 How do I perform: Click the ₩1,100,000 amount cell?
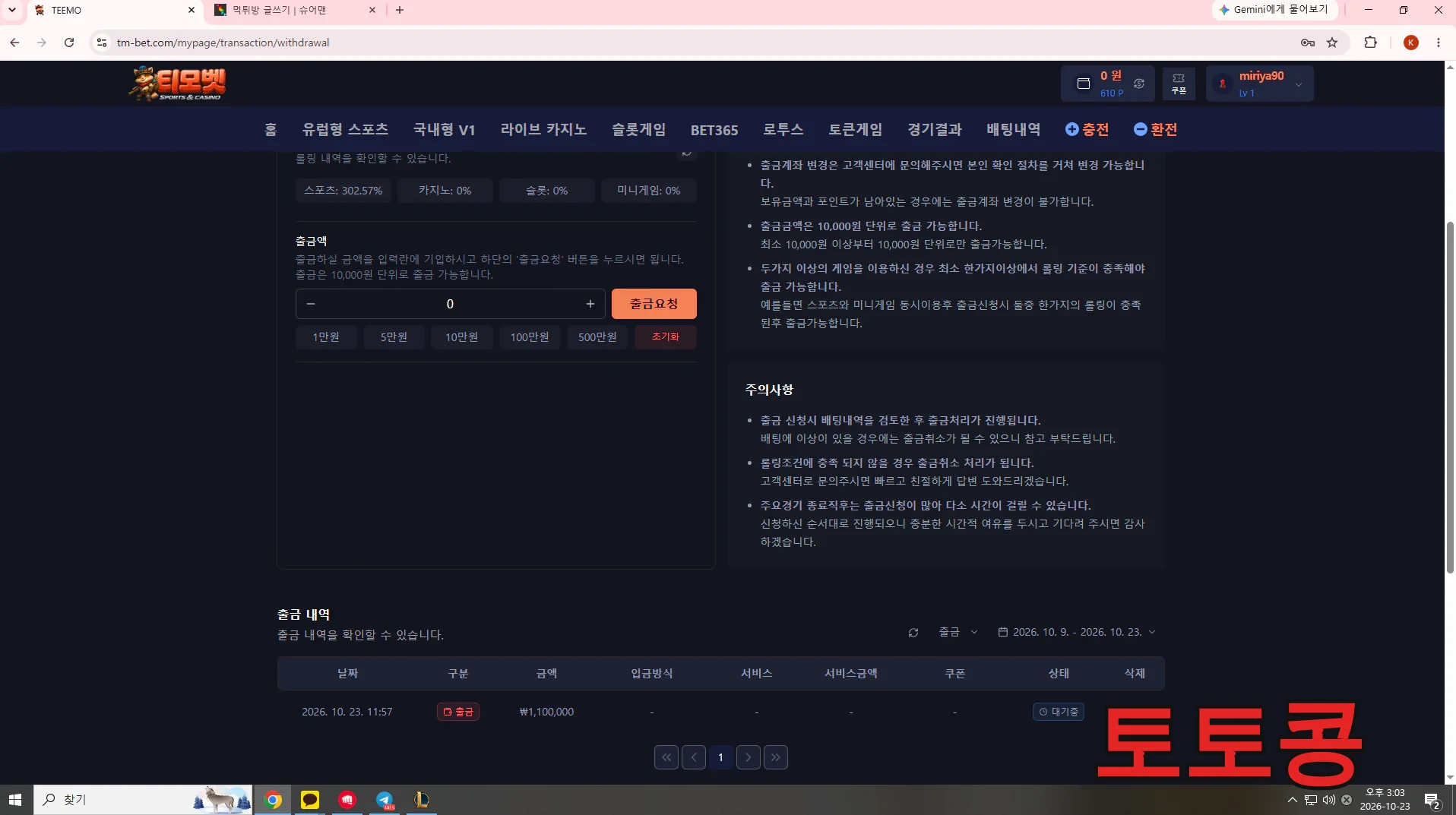546,712
